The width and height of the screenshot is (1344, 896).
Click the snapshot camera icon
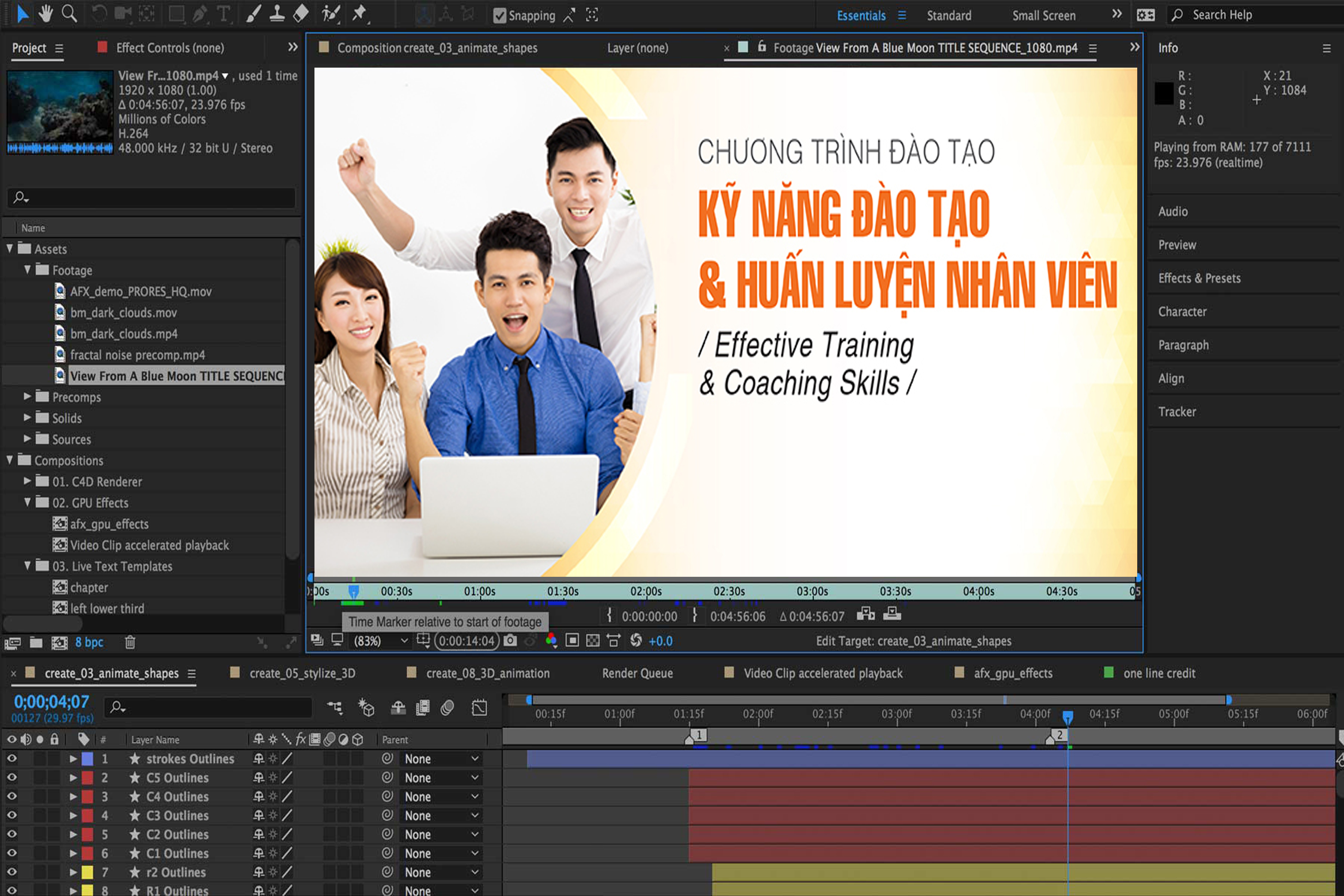click(510, 641)
